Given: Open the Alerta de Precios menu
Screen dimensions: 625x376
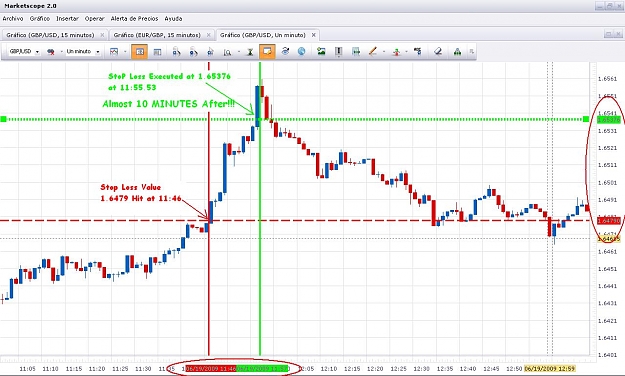Looking at the screenshot, I should [x=134, y=19].
